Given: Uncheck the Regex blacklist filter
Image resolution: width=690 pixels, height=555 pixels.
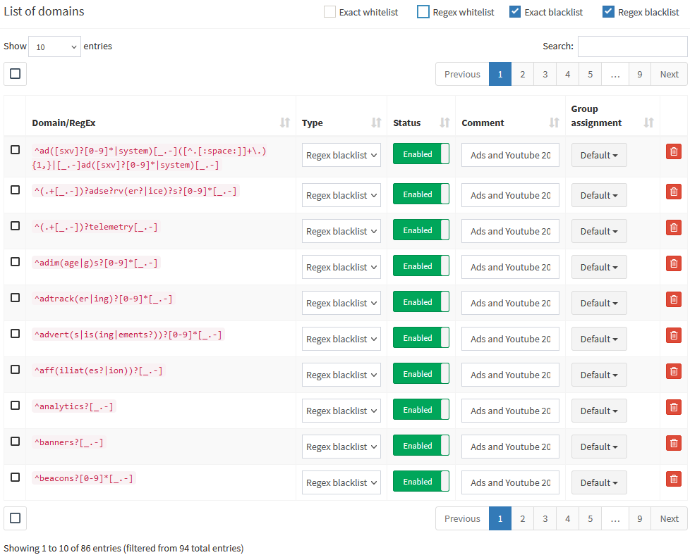Looking at the screenshot, I should 609,12.
